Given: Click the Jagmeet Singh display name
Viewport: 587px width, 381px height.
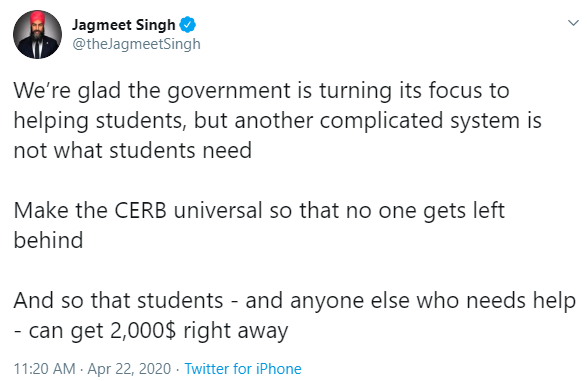Looking at the screenshot, I should coord(124,25).
